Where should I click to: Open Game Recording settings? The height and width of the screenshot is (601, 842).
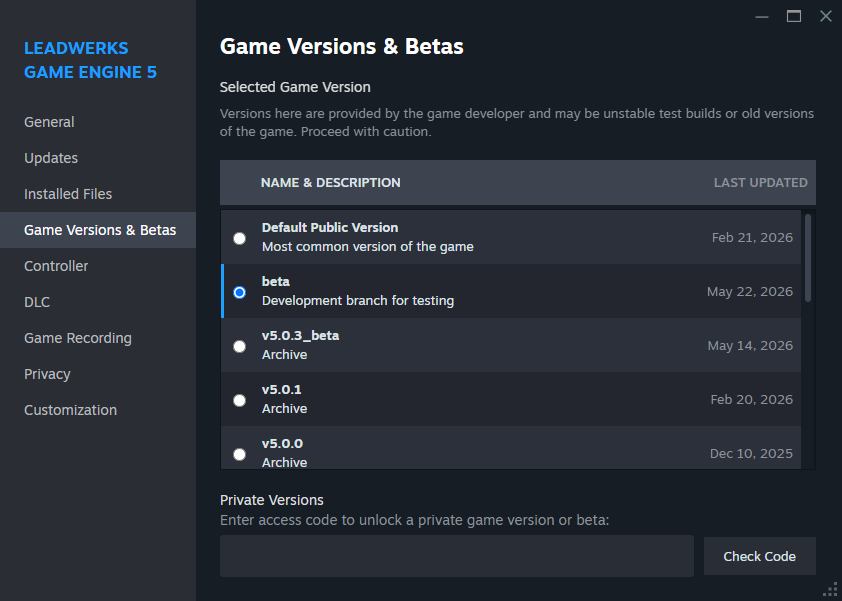98,338
